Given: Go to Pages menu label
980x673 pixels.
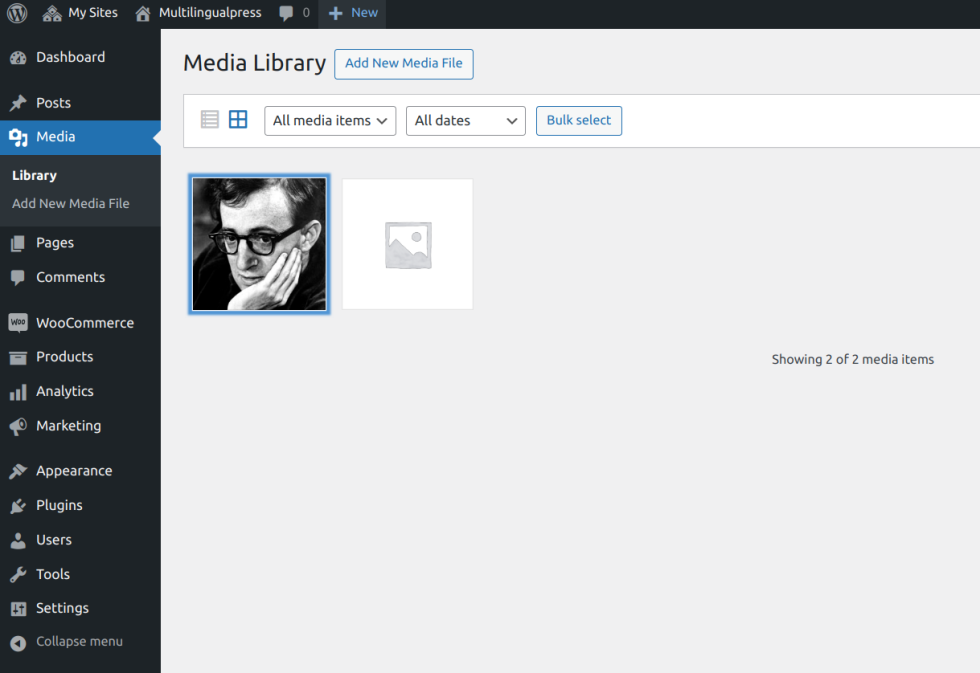Looking at the screenshot, I should pyautogui.click(x=55, y=243).
